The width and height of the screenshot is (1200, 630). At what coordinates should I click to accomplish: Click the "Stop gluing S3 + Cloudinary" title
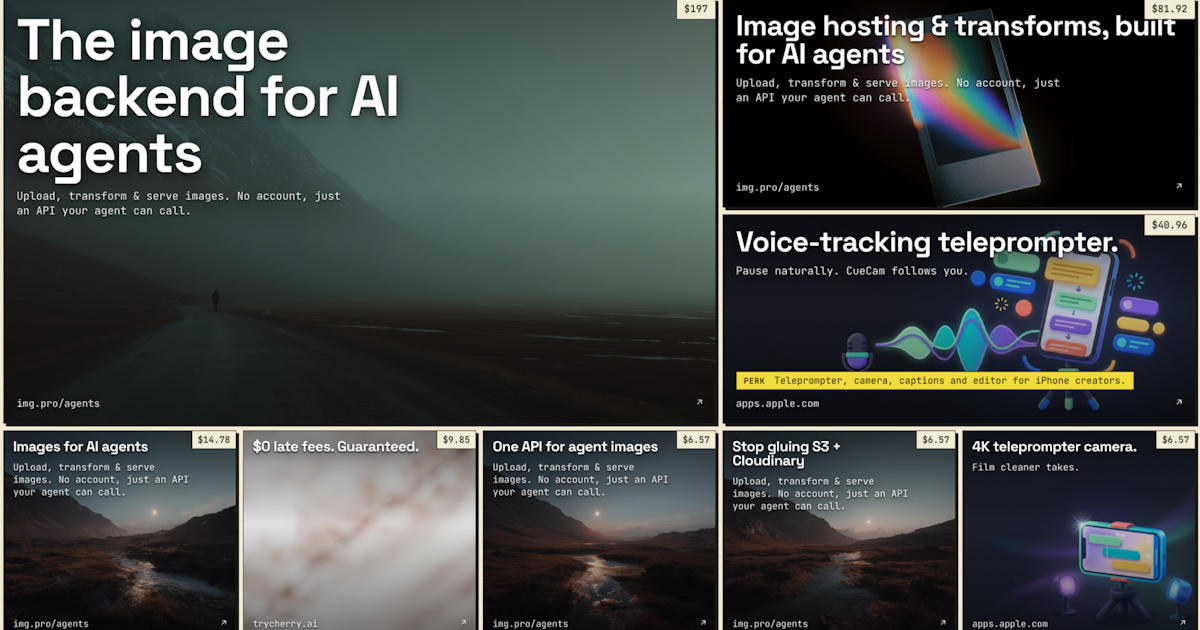click(x=787, y=454)
